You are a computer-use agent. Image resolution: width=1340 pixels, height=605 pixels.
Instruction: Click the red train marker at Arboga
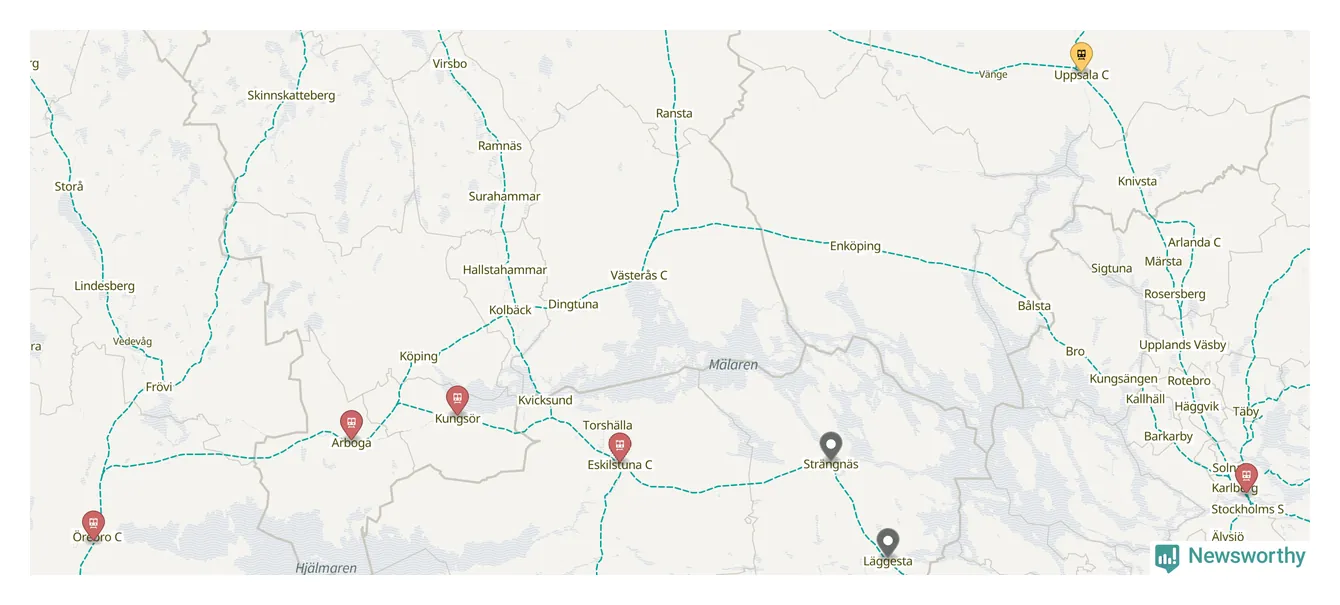351,424
